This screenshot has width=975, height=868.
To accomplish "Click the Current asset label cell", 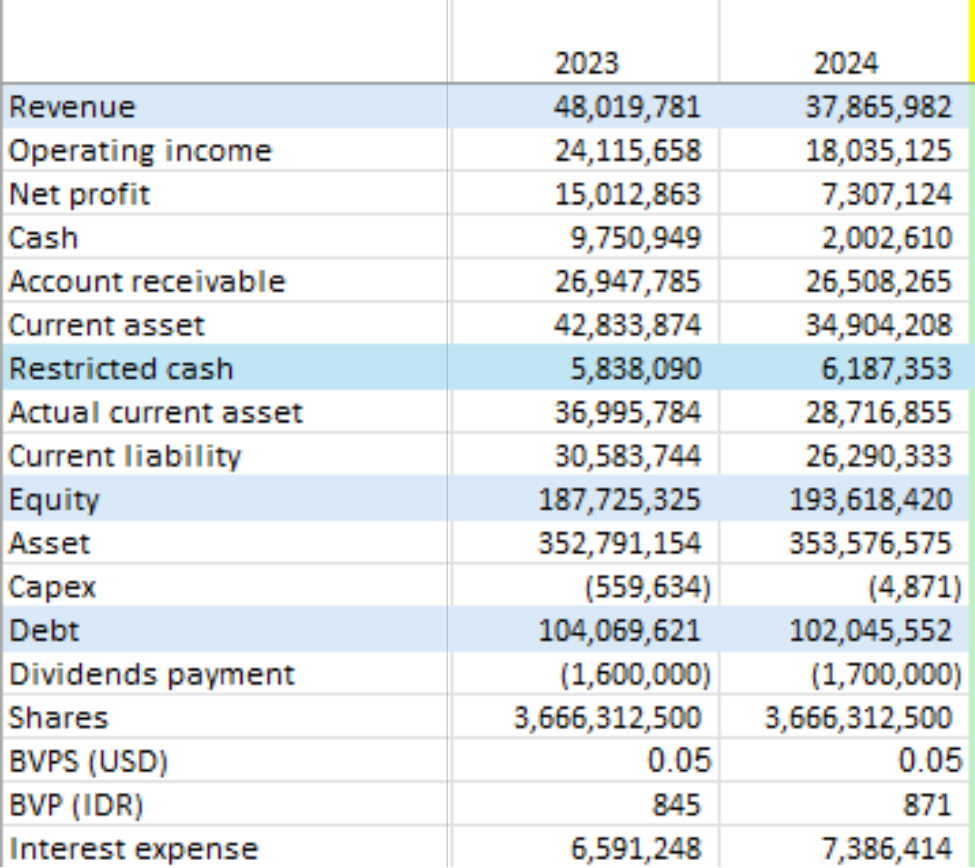I will coord(225,325).
